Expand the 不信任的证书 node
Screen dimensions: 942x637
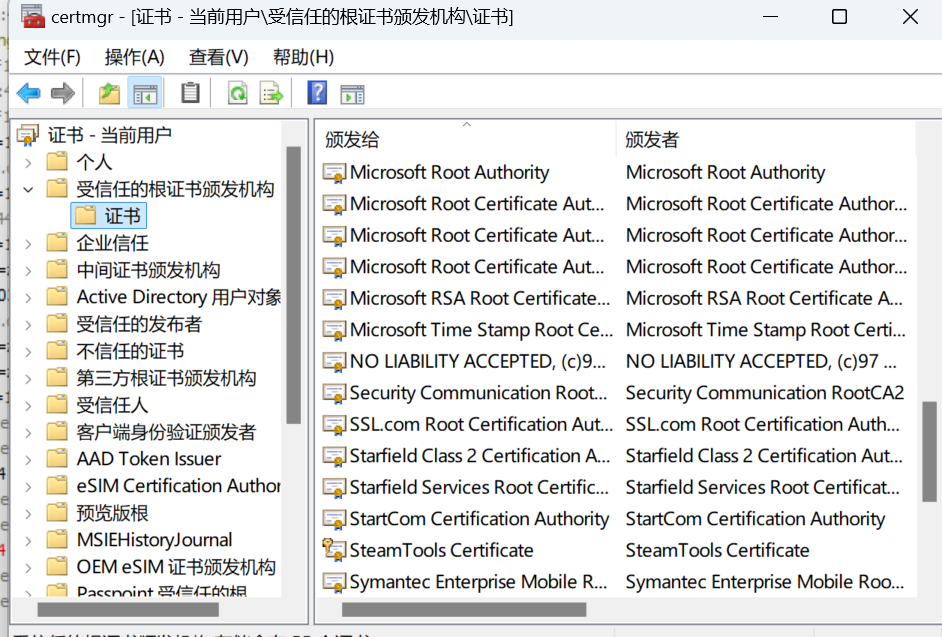[28, 352]
